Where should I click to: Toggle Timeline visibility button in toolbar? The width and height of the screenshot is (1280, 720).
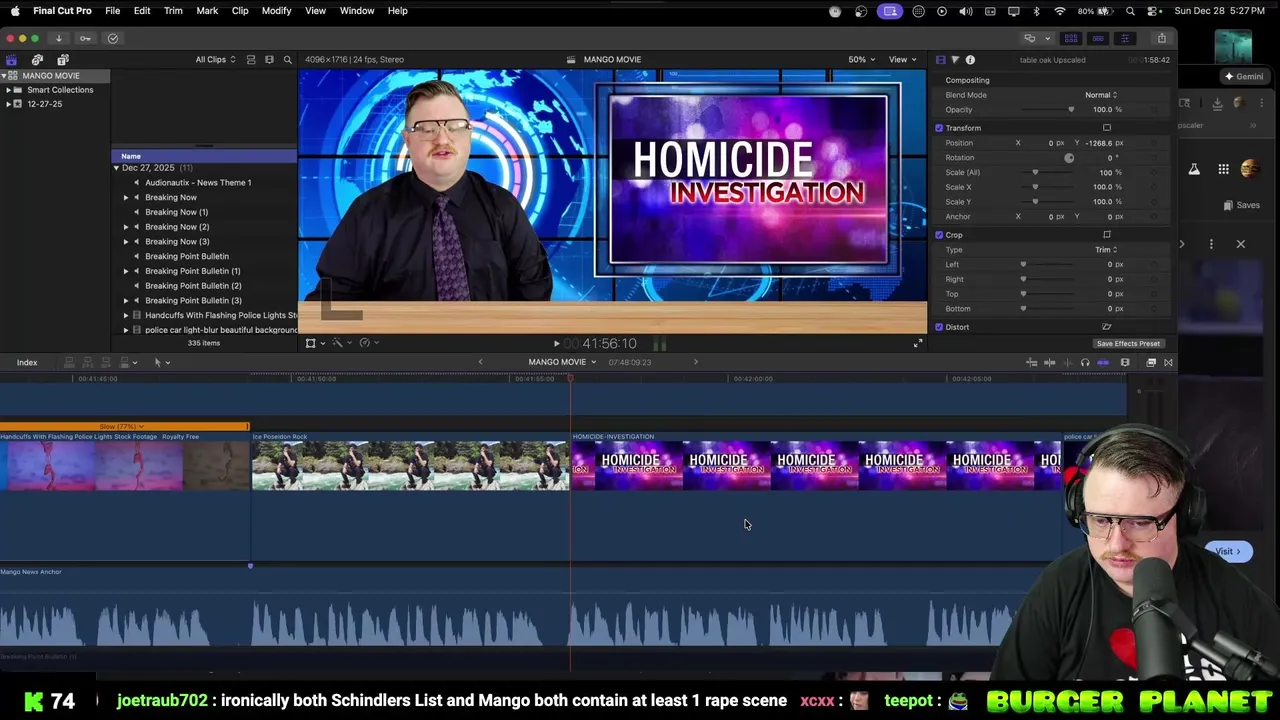1098,38
